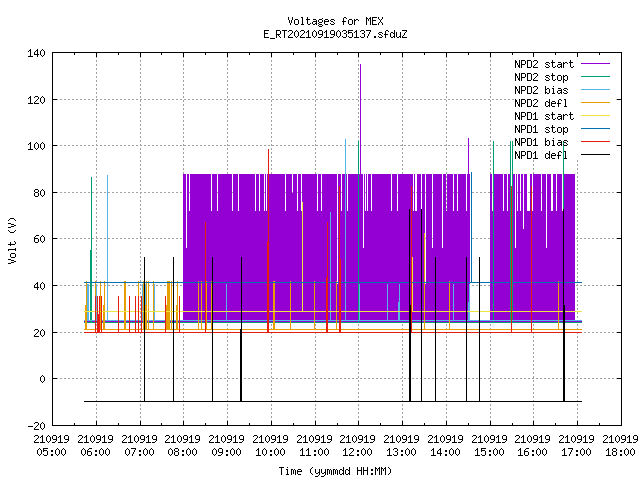Select the file name E_RT20210919035137.sfduZ
This screenshot has height=480, width=640.
pyautogui.click(x=335, y=34)
